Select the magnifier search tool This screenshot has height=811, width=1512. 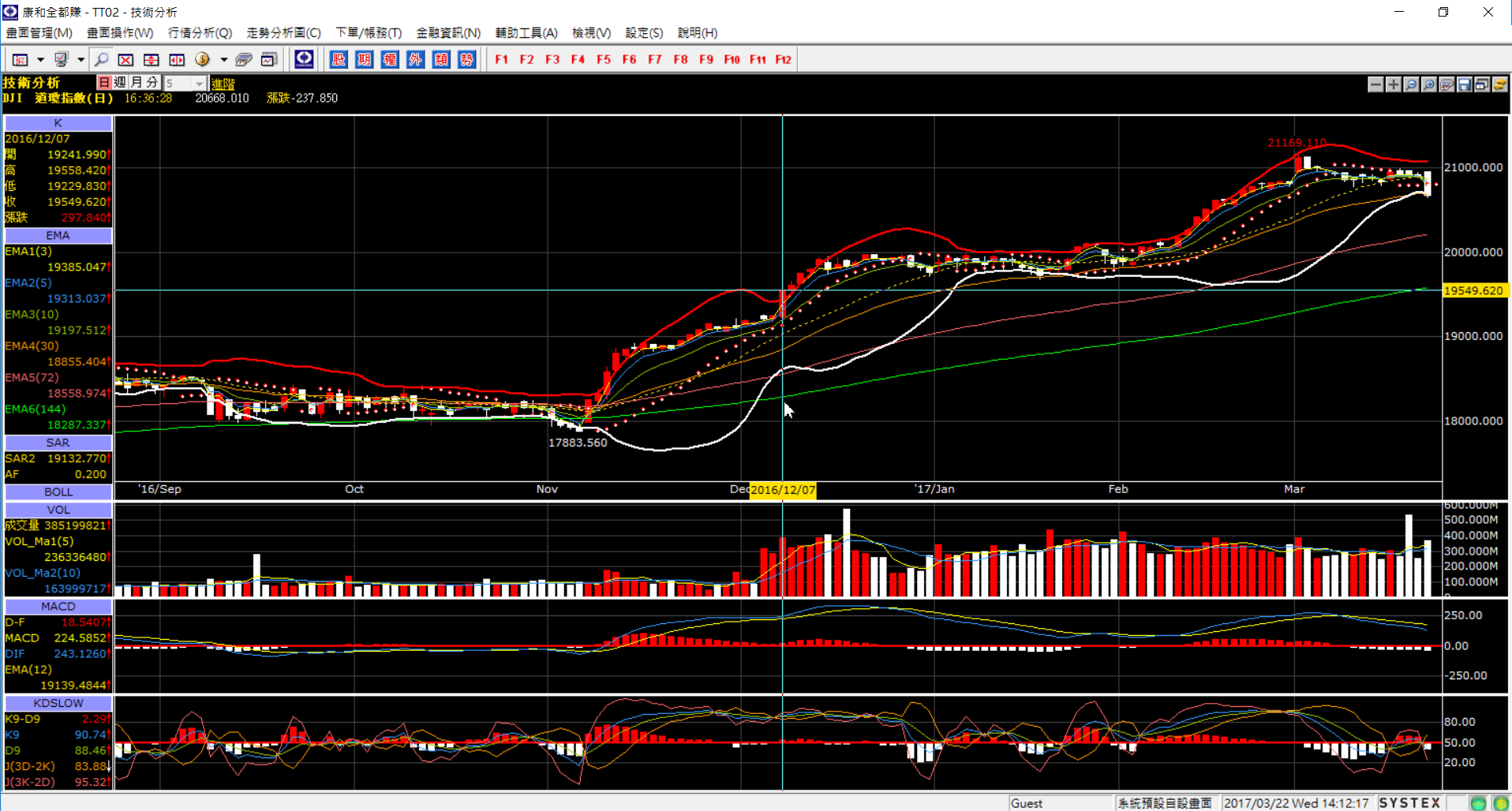click(x=101, y=59)
